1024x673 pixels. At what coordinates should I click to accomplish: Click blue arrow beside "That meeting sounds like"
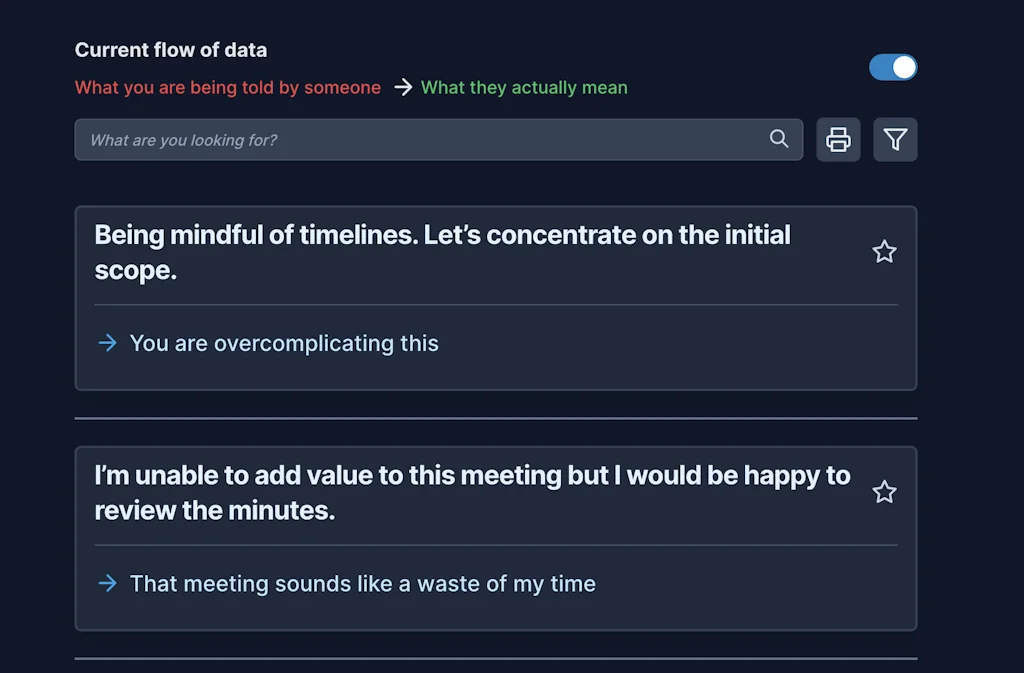(x=107, y=583)
